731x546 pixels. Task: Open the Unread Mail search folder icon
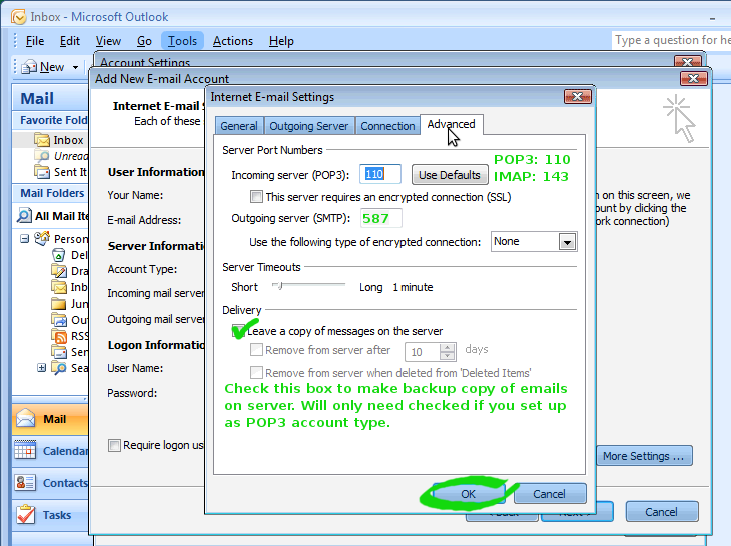point(42,156)
